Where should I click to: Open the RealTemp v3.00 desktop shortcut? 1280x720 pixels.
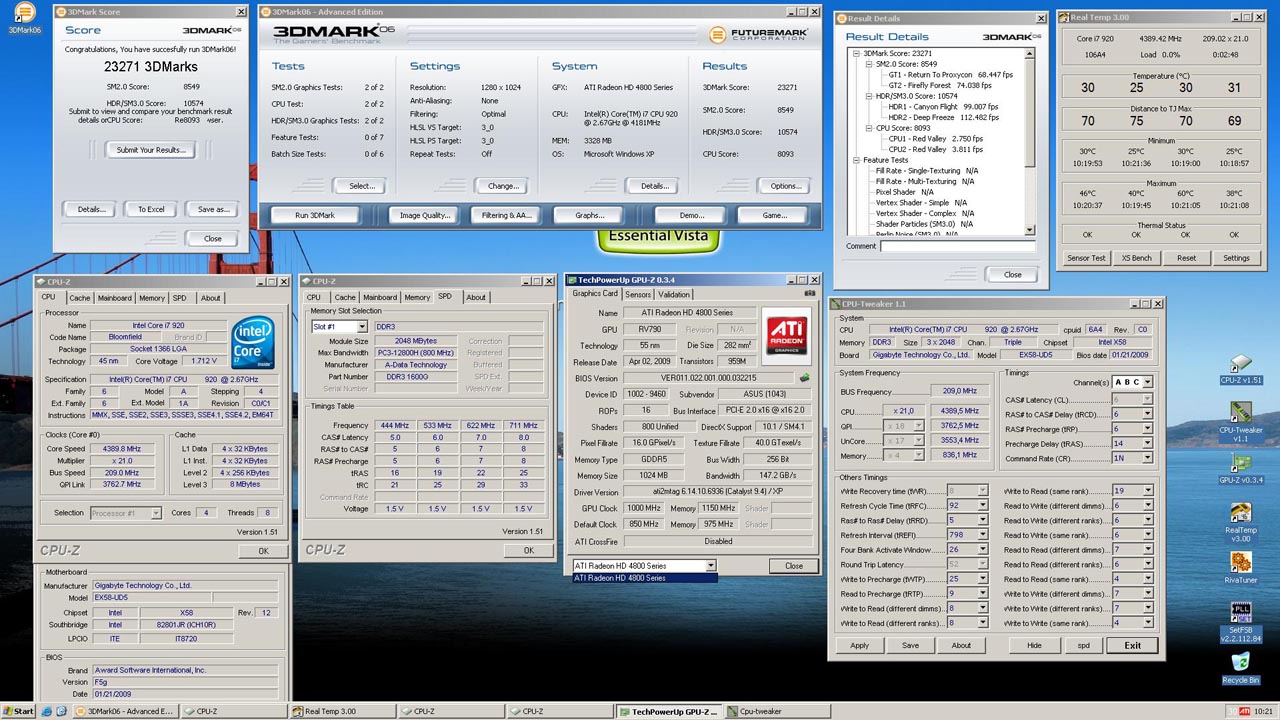(x=1240, y=522)
